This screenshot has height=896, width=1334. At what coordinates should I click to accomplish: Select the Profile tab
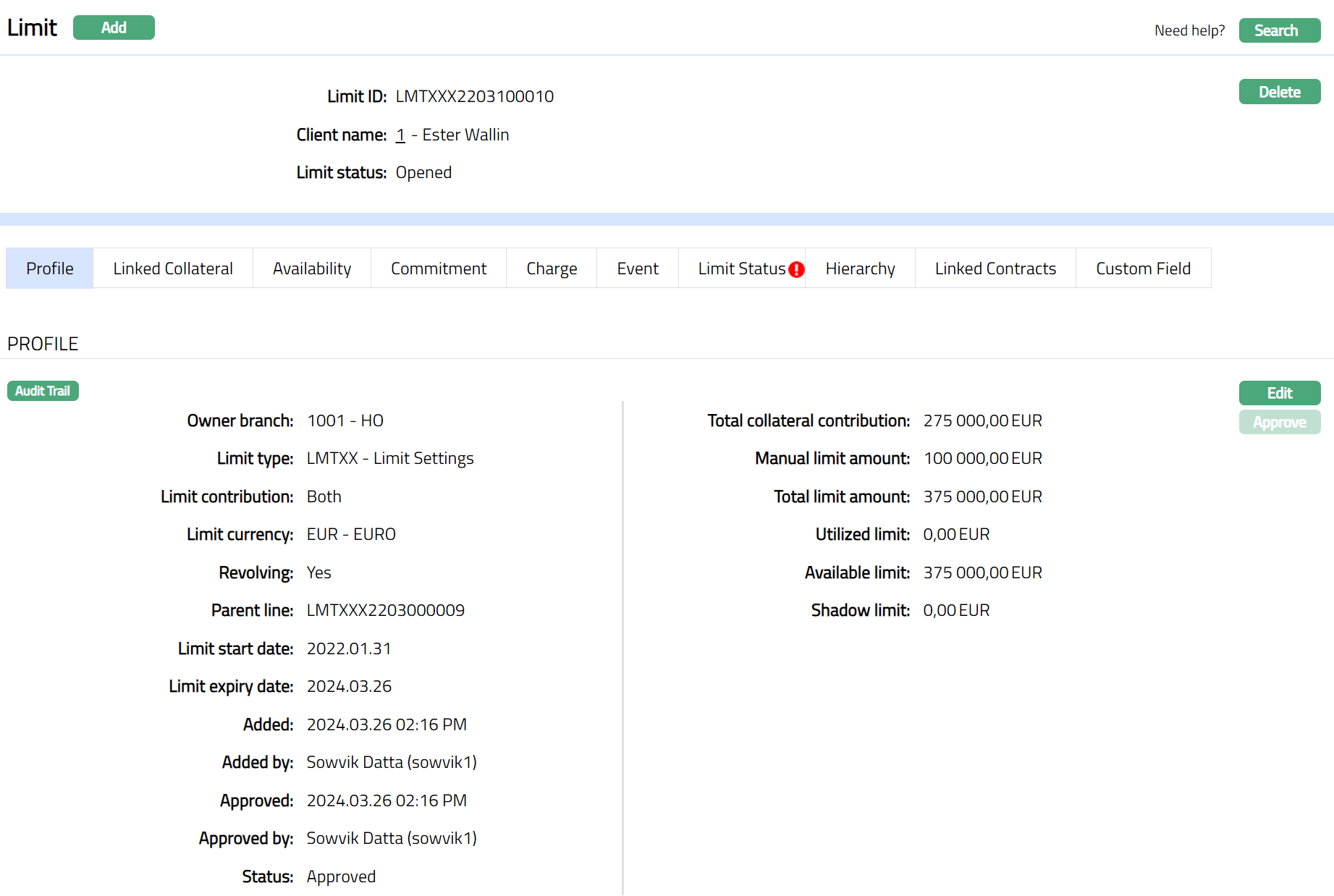(50, 269)
